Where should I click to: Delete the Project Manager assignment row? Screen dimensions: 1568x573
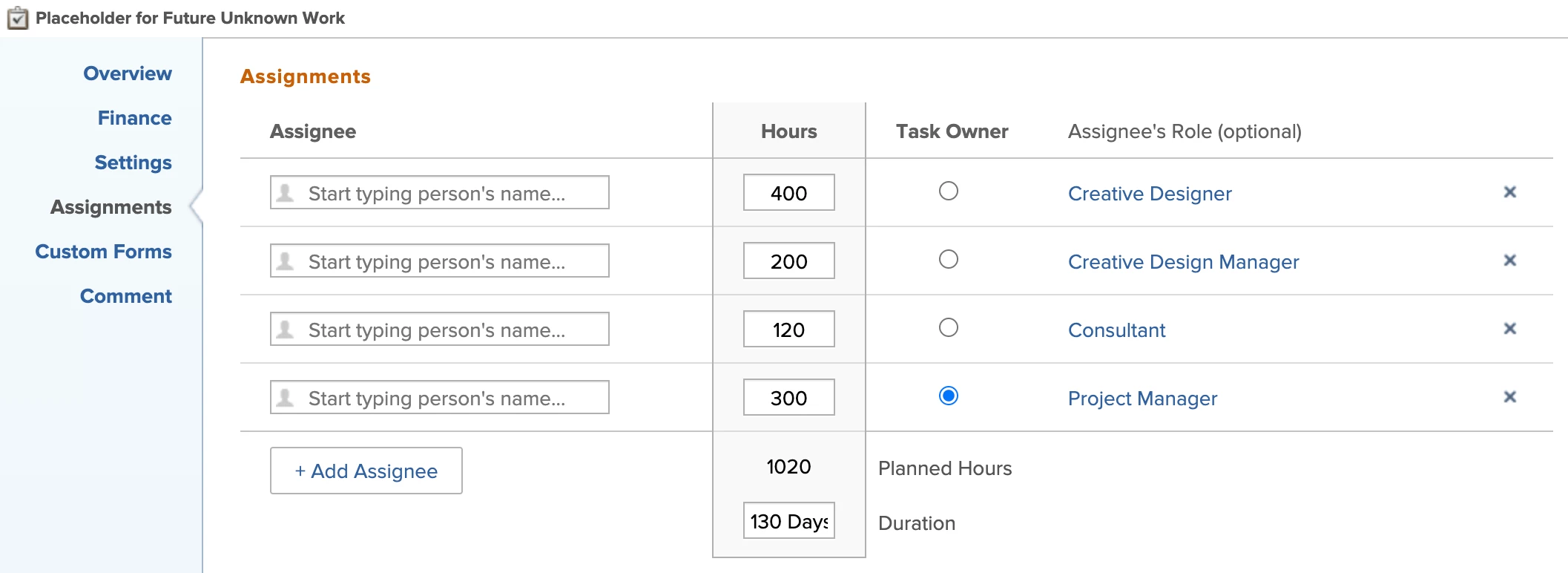click(1509, 397)
